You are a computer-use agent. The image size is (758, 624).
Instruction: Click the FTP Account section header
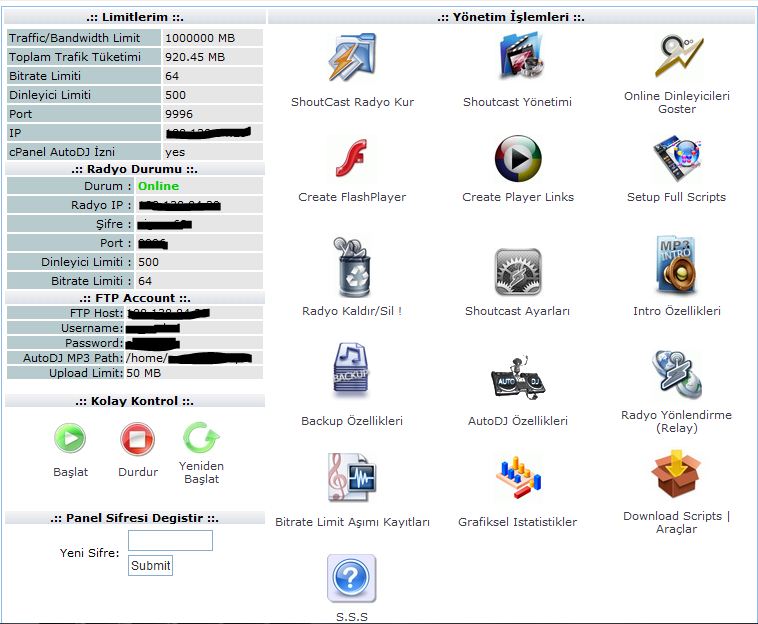coord(135,298)
